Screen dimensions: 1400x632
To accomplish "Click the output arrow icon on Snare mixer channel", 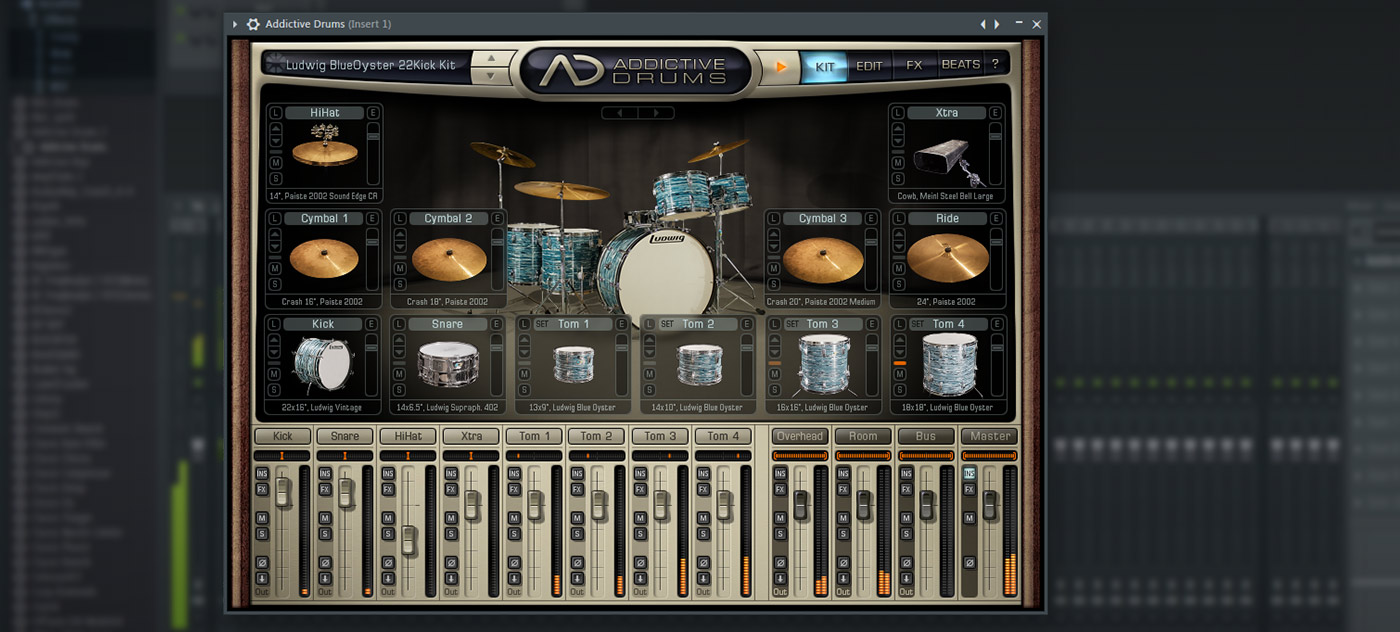I will [x=325, y=578].
